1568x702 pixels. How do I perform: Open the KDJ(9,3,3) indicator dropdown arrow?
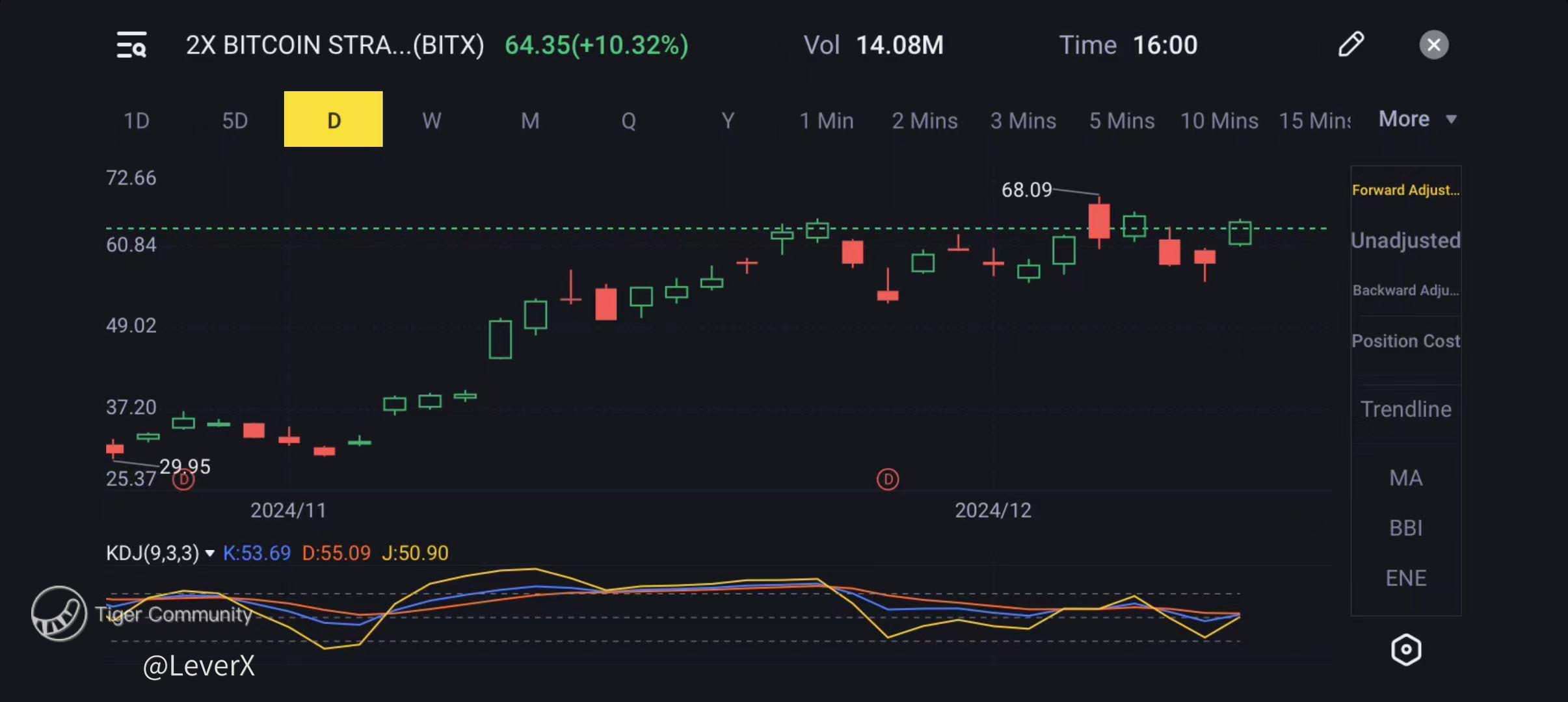(x=209, y=553)
